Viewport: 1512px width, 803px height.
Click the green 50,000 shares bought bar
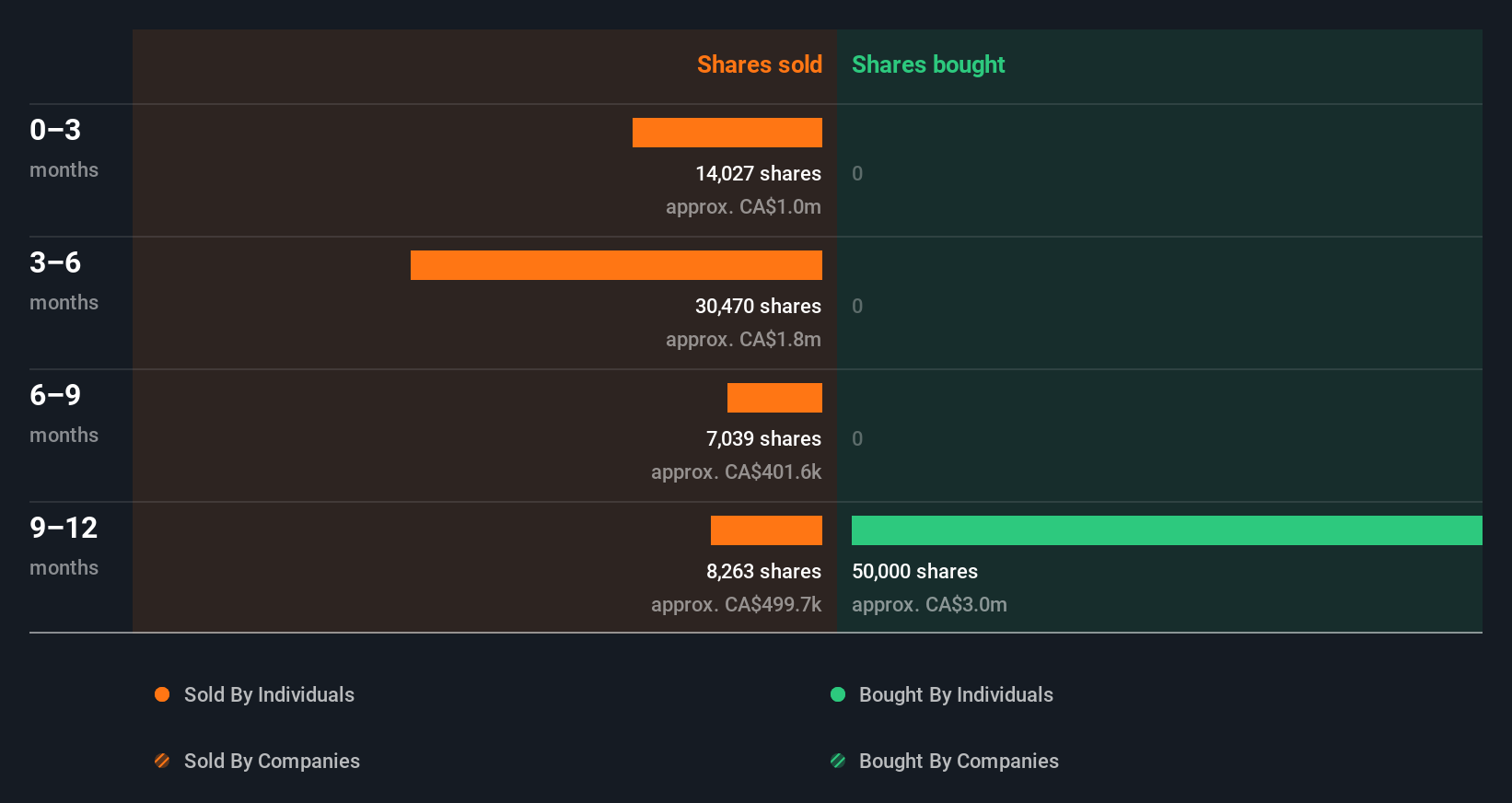(x=1167, y=530)
